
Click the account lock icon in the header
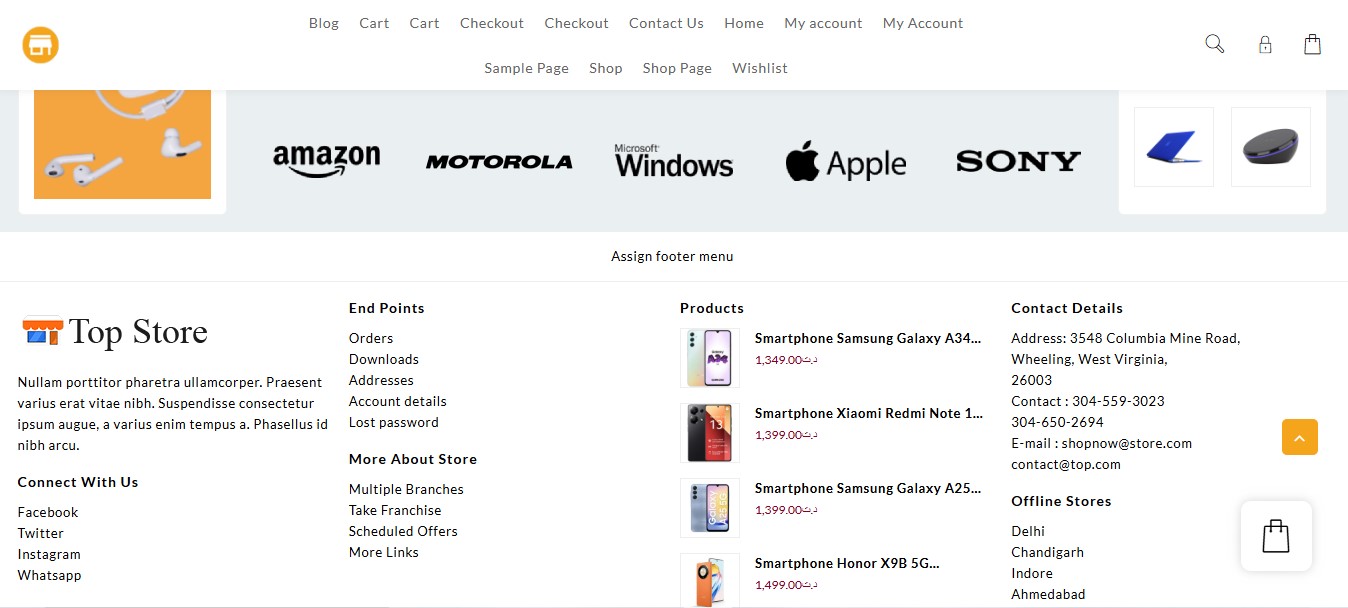1265,44
